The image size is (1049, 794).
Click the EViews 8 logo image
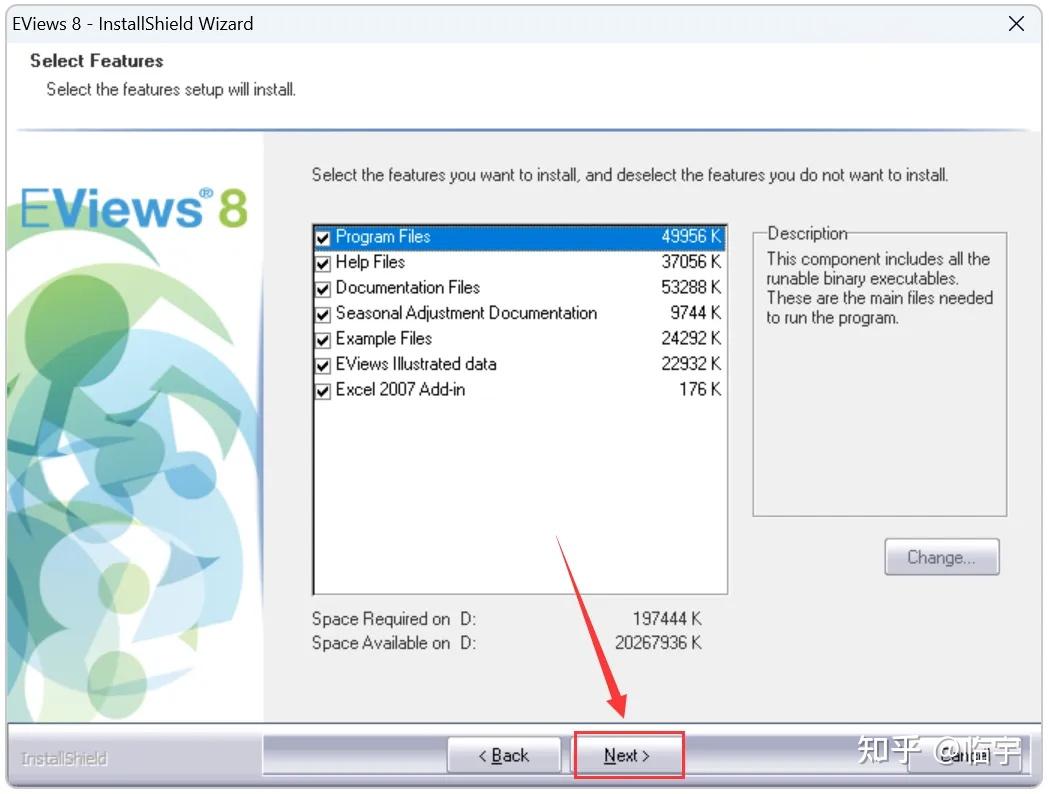131,205
